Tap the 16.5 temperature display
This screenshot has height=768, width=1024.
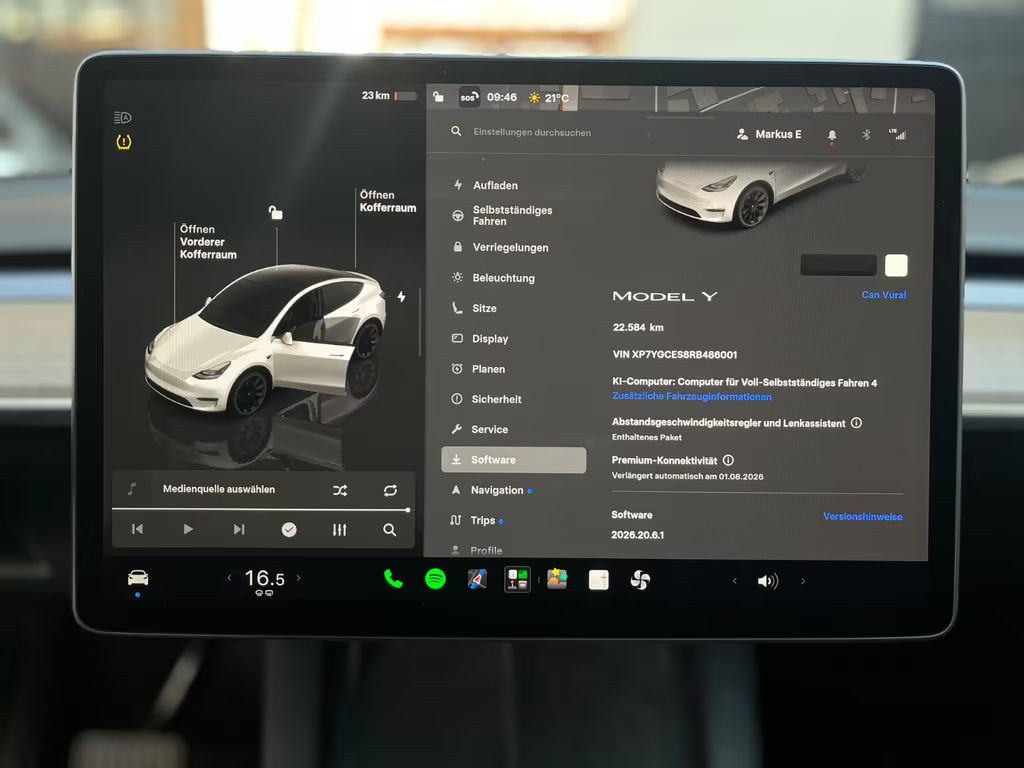tap(264, 579)
